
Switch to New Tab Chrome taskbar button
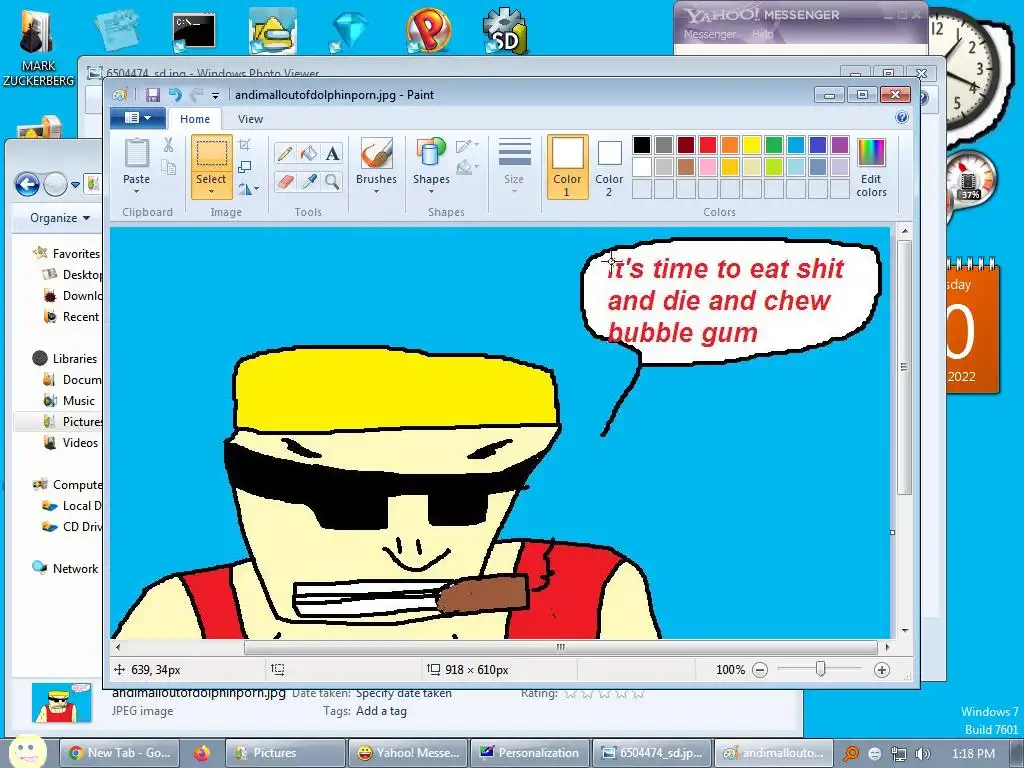point(119,753)
